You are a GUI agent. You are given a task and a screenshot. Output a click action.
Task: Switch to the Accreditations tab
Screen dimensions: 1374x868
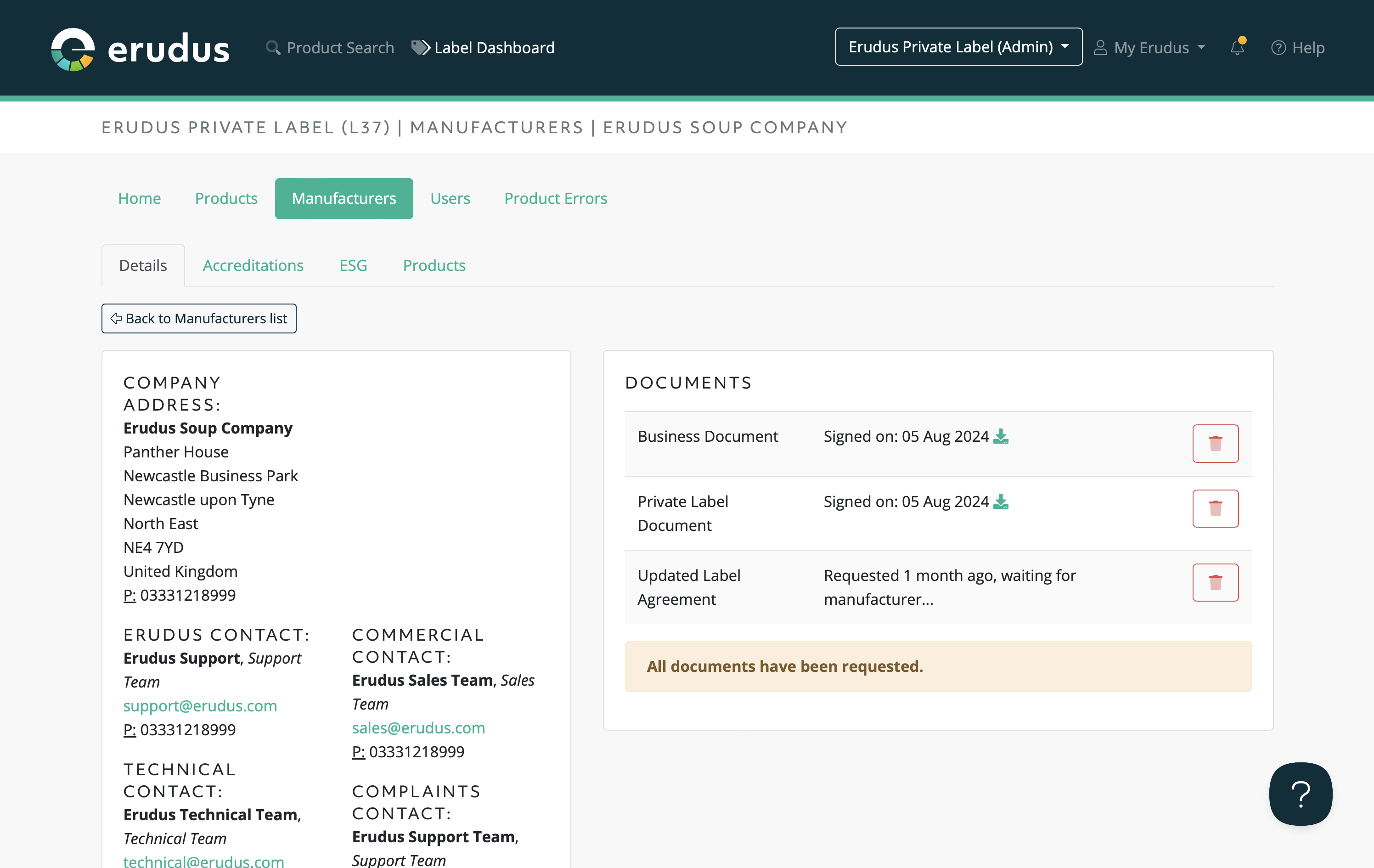tap(253, 265)
